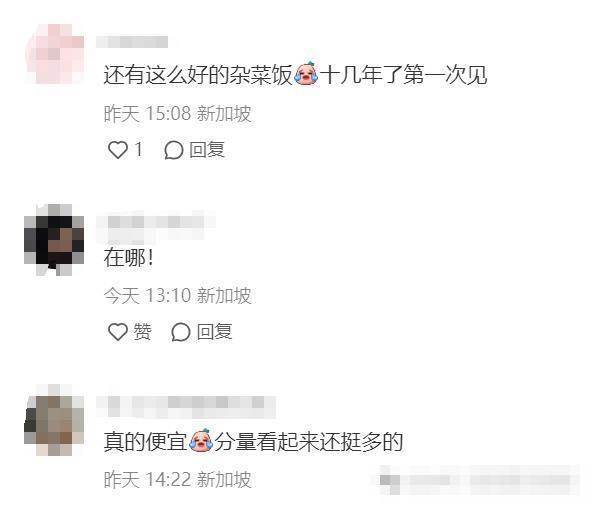Click timestamp 昨天 15:08 新加坡
The width and height of the screenshot is (591, 505).
pos(178,113)
